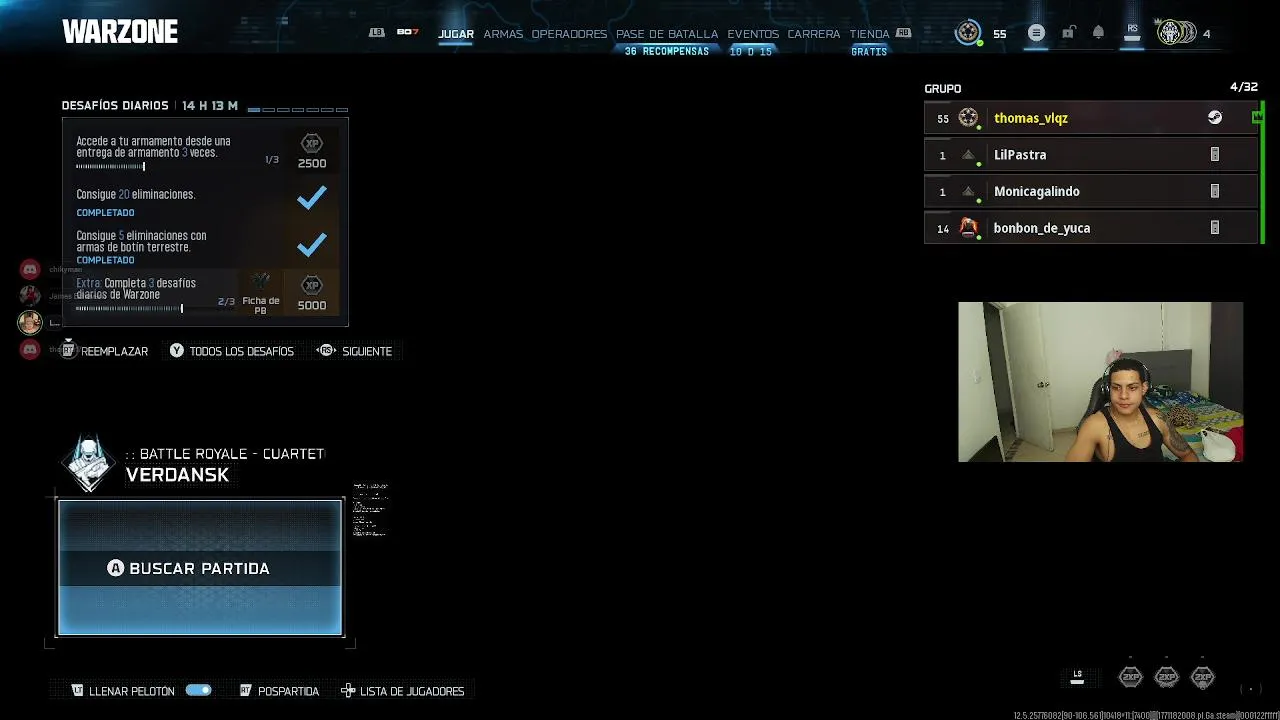The image size is (1280, 720).
Task: Click platform icon on Monicagalindo row
Action: [x=1215, y=191]
